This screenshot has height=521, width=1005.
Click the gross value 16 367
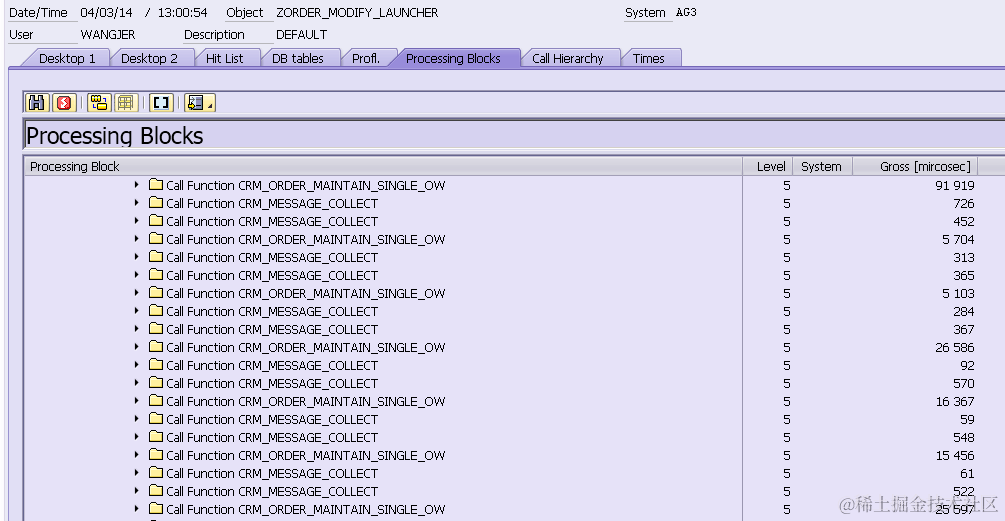954,401
